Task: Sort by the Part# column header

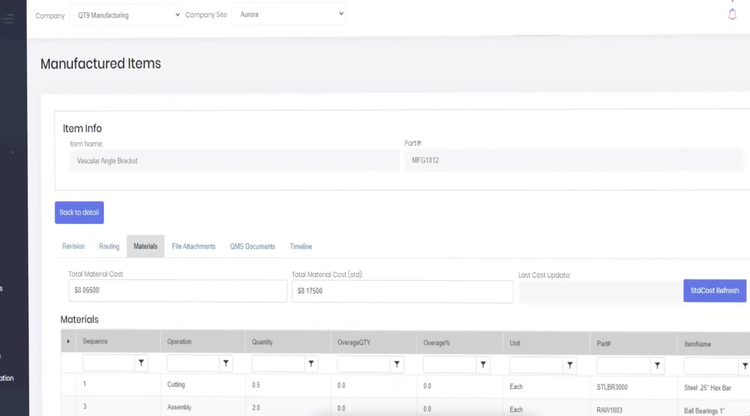Action: click(603, 344)
